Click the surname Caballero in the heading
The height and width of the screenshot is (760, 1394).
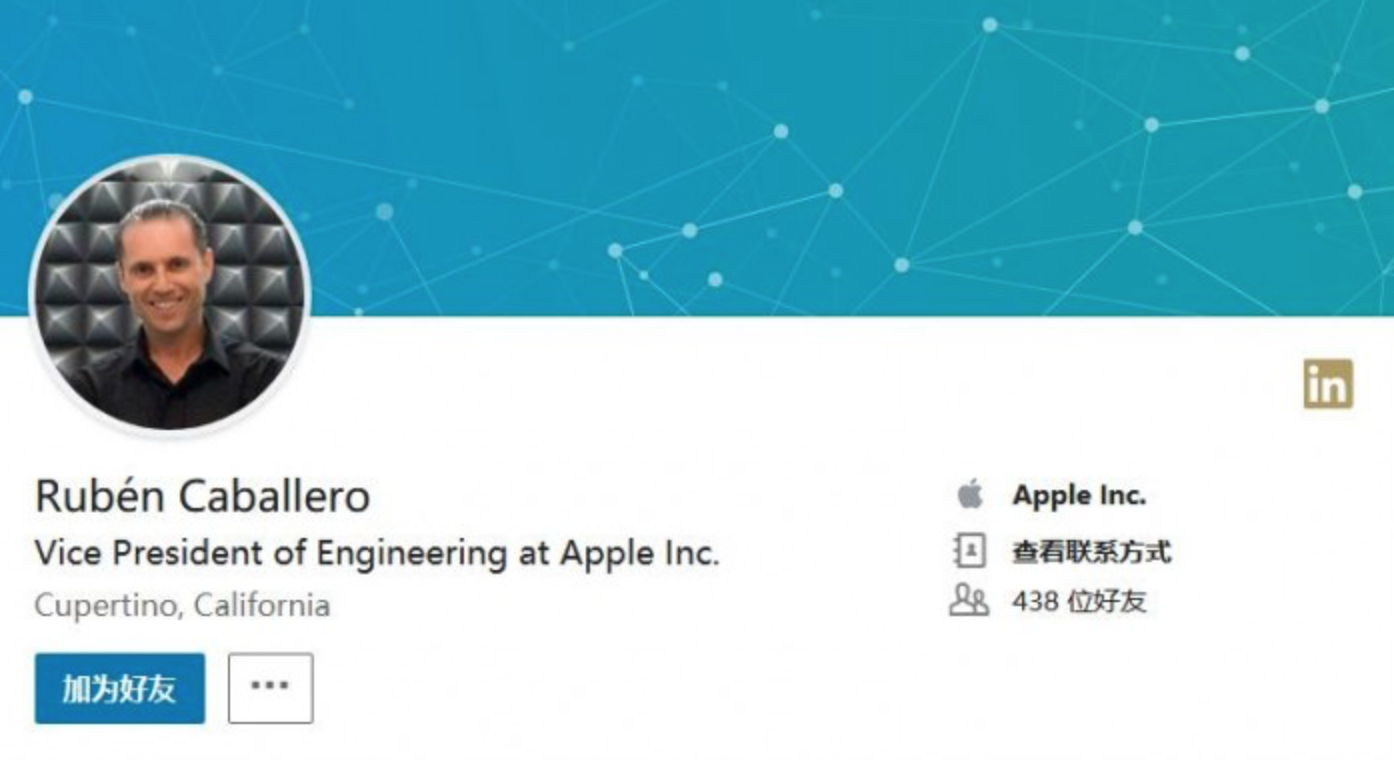[279, 496]
